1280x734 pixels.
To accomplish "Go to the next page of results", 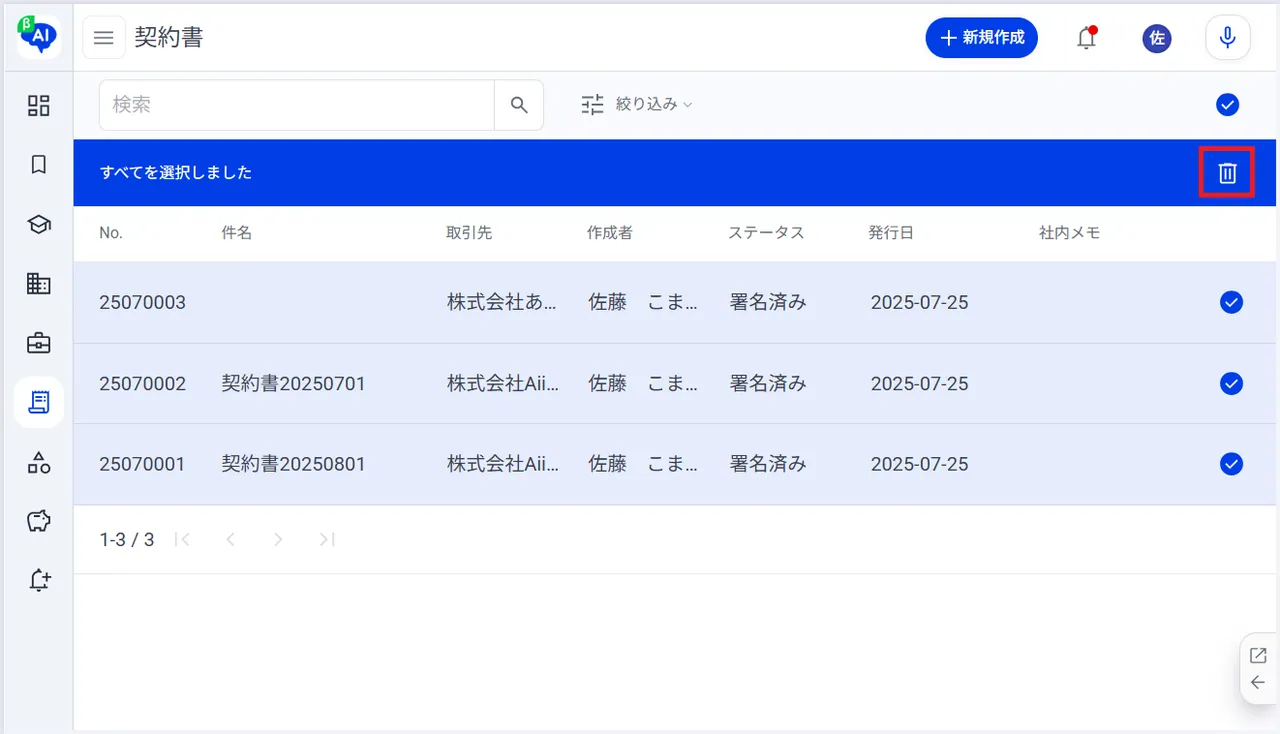I will (278, 540).
